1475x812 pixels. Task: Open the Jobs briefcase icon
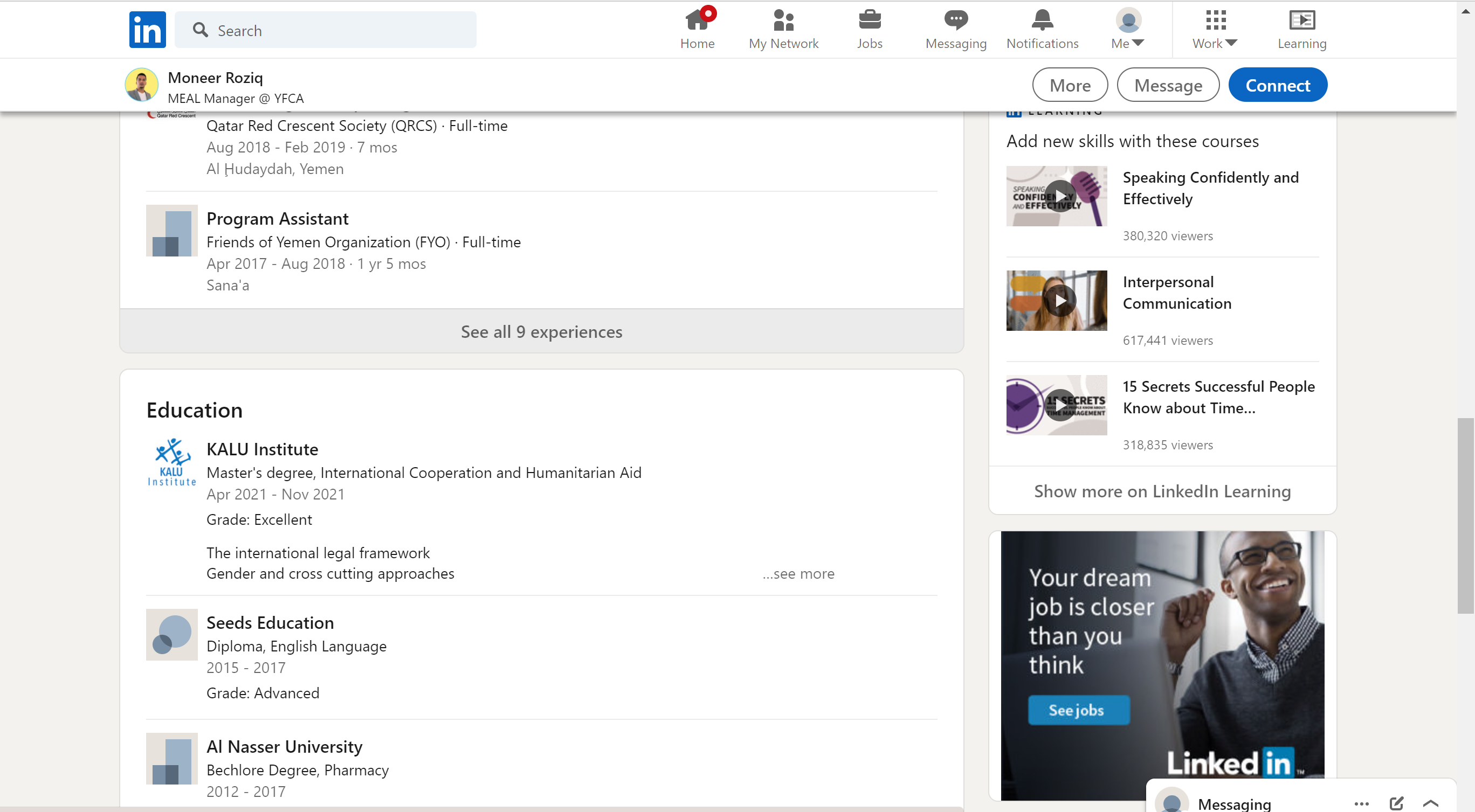tap(869, 21)
